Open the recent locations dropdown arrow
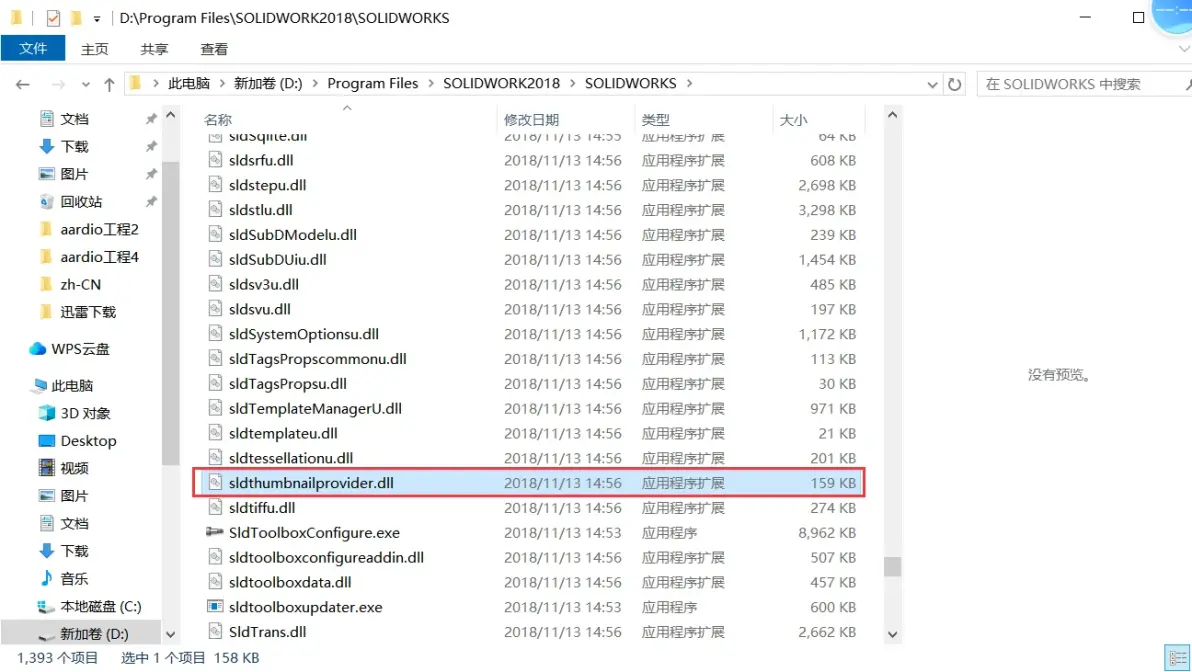The height and width of the screenshot is (672, 1192). point(85,84)
